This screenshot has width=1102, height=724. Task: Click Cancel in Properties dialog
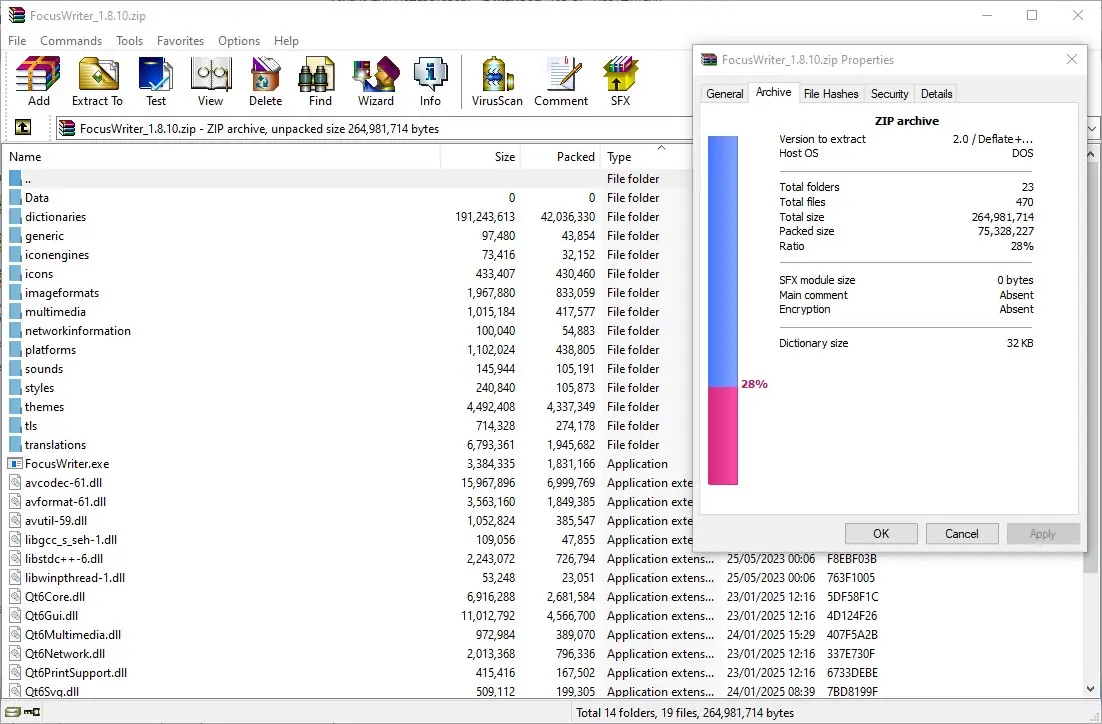[961, 534]
